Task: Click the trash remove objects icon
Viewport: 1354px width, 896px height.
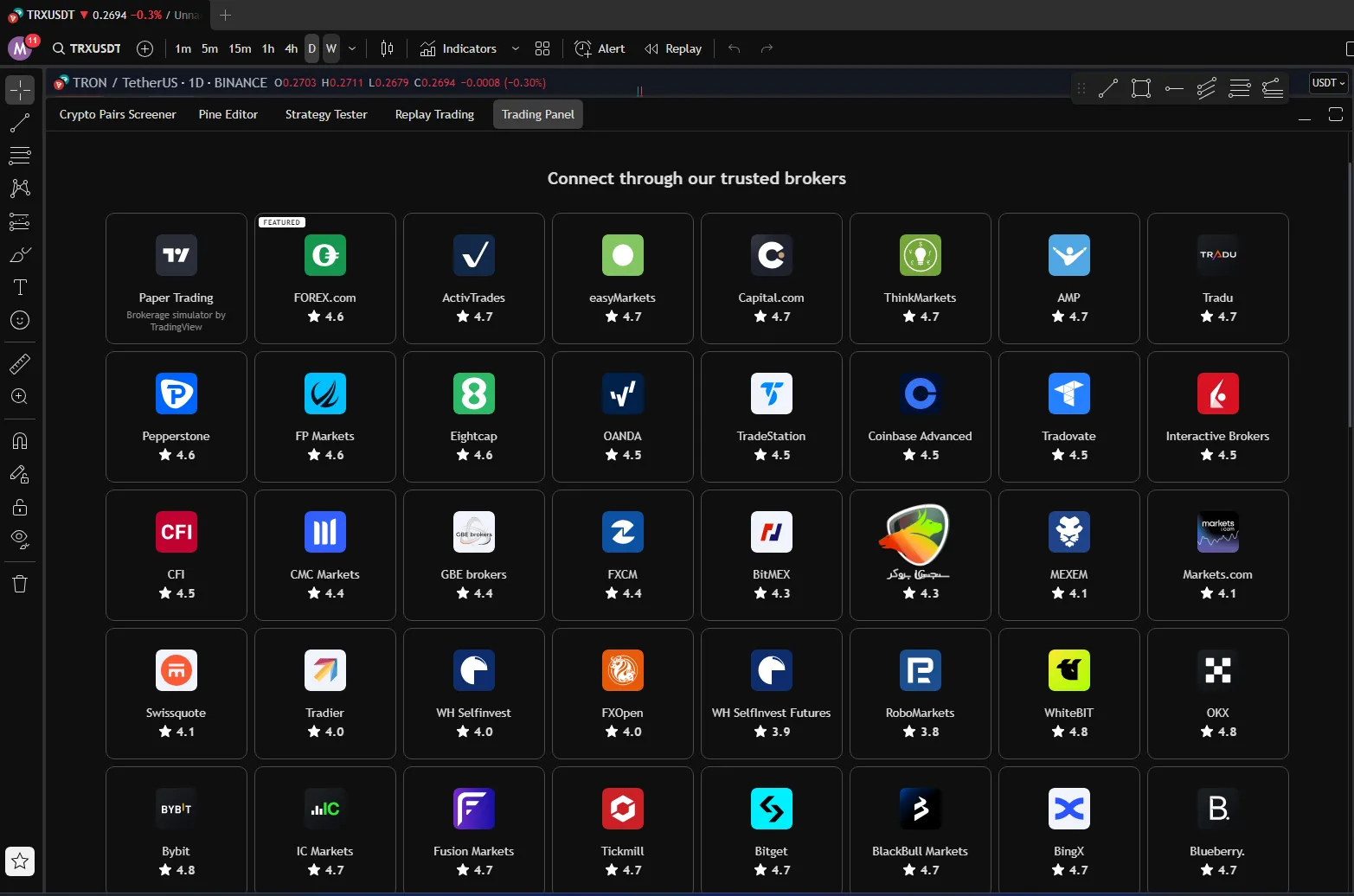Action: point(20,584)
